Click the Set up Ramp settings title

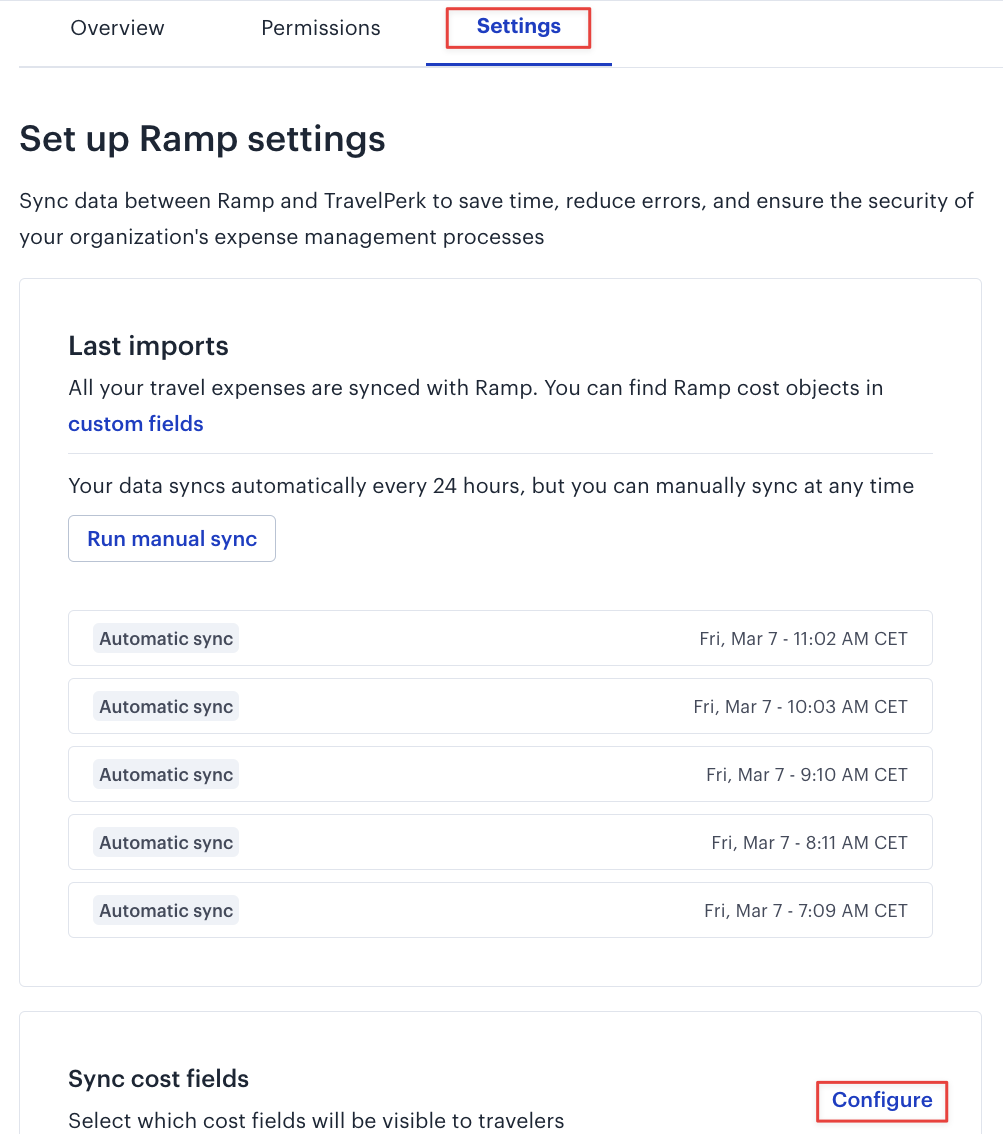pos(202,139)
